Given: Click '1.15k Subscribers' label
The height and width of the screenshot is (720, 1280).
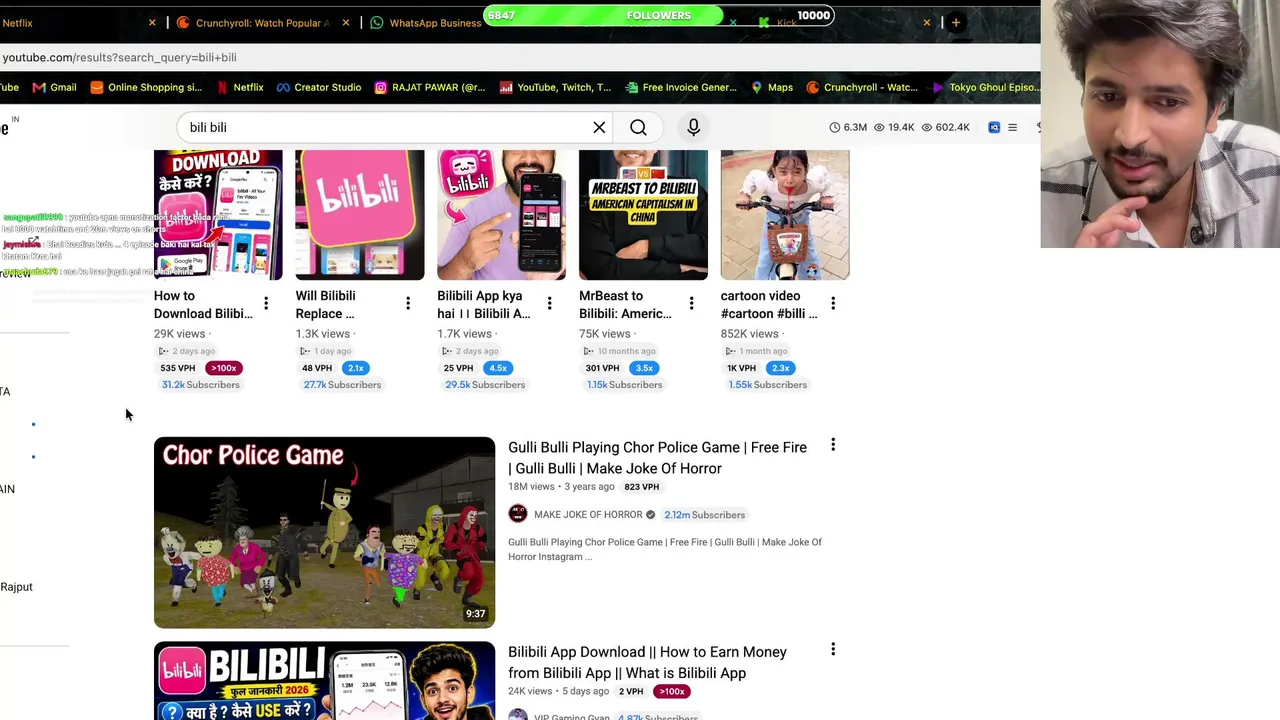Looking at the screenshot, I should (x=624, y=385).
